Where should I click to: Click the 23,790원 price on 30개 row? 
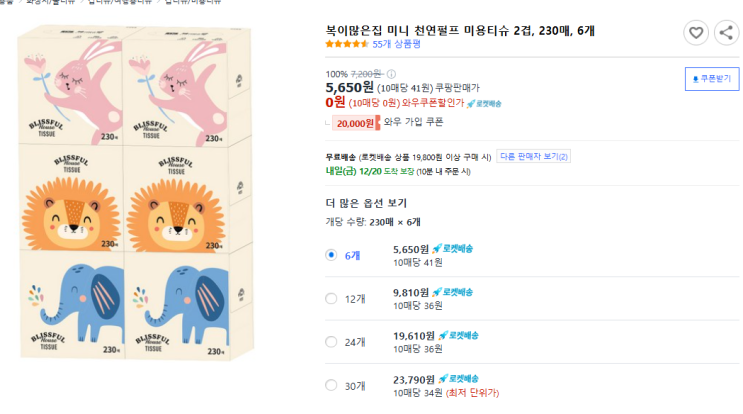(x=413, y=379)
